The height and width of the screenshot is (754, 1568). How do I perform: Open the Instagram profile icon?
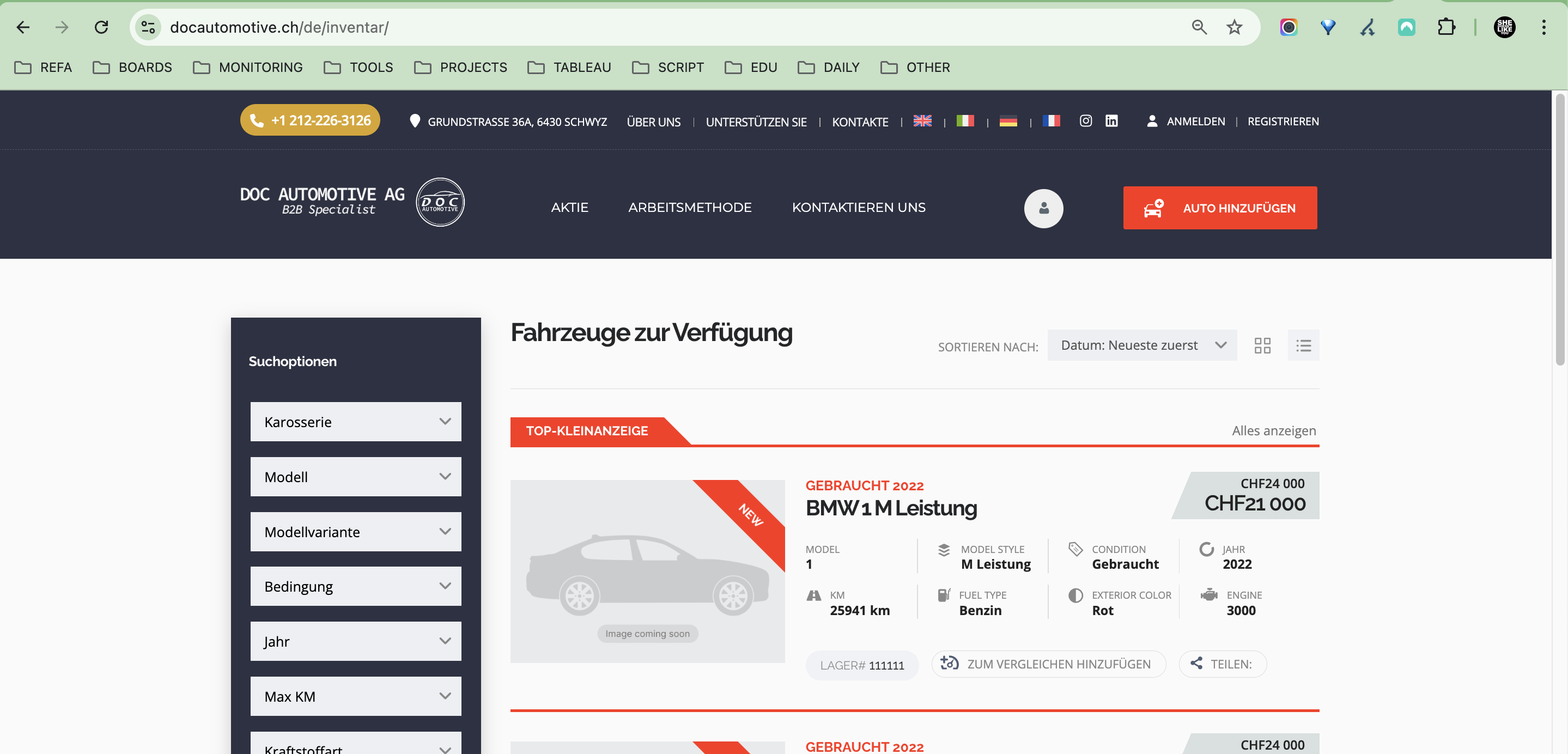(1085, 121)
